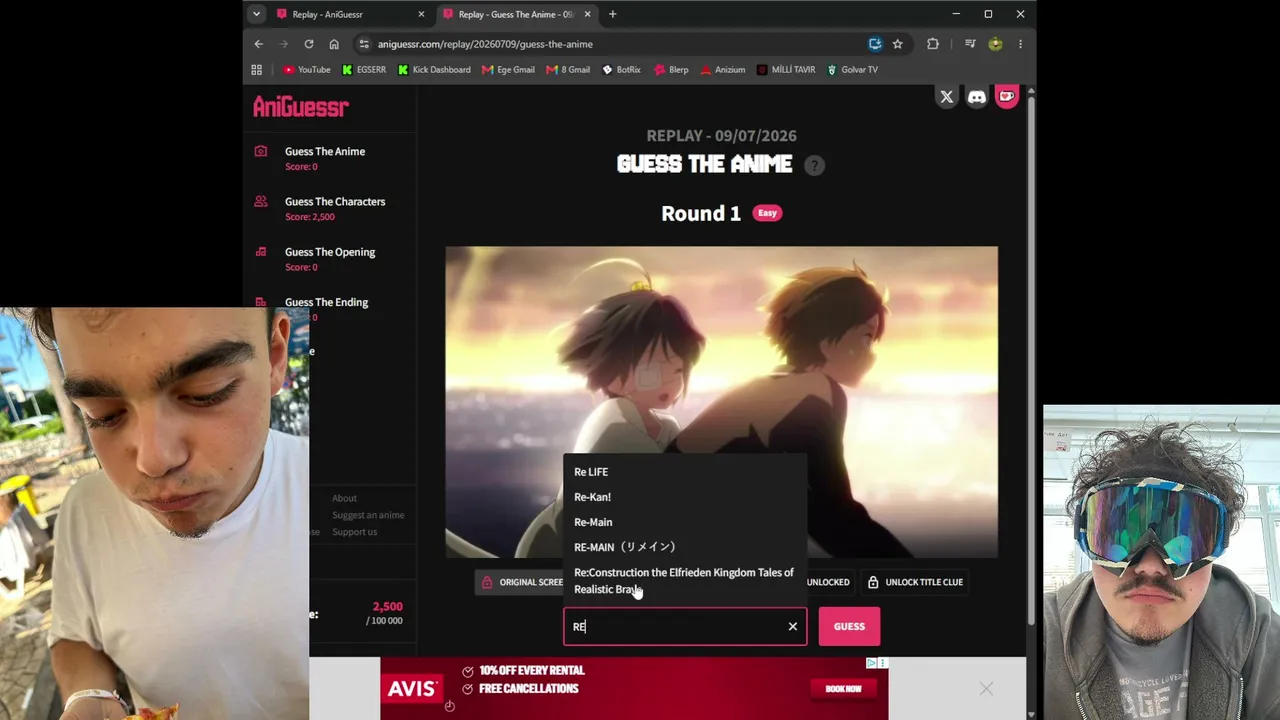
Task: Close the Replay - Guess The Anime tab
Action: (x=588, y=14)
